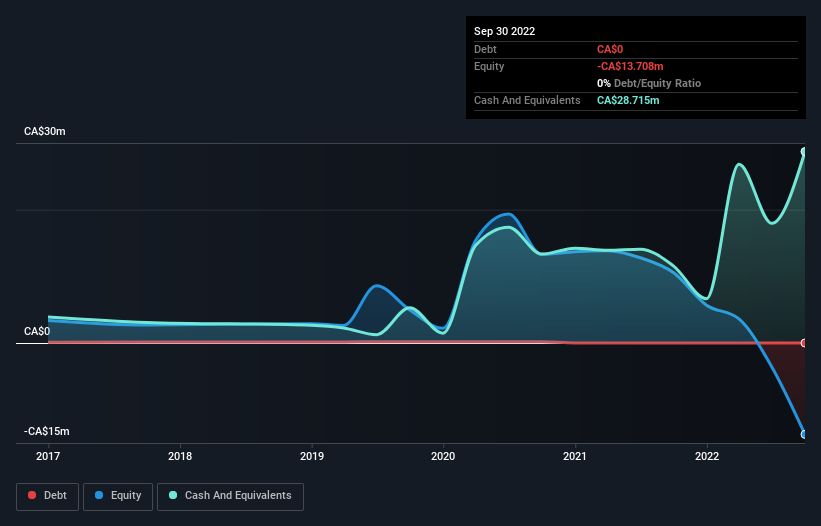821x526 pixels.
Task: Click the tooltip Debt row label
Action: [485, 49]
